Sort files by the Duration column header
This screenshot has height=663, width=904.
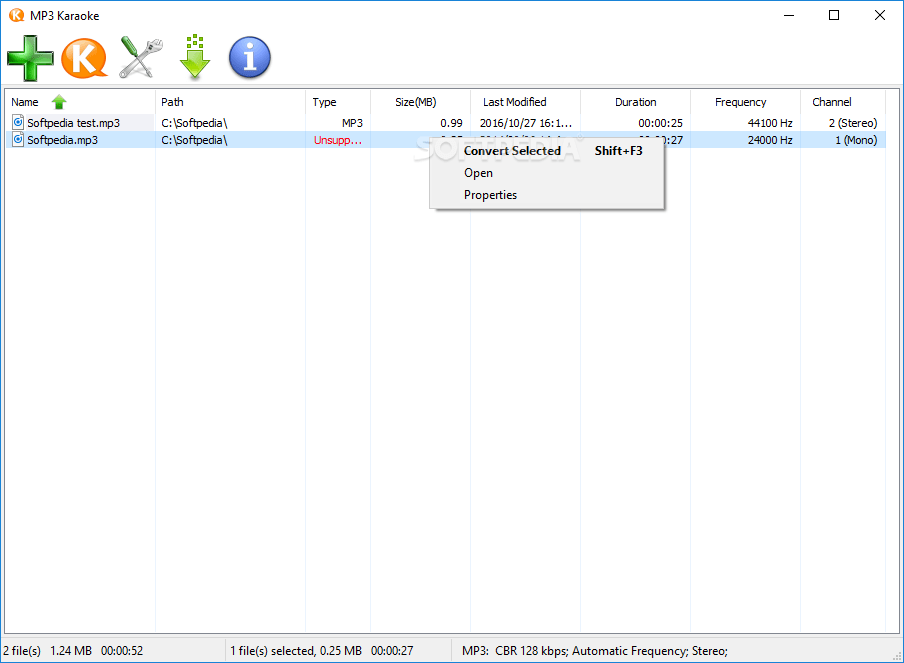[x=635, y=101]
